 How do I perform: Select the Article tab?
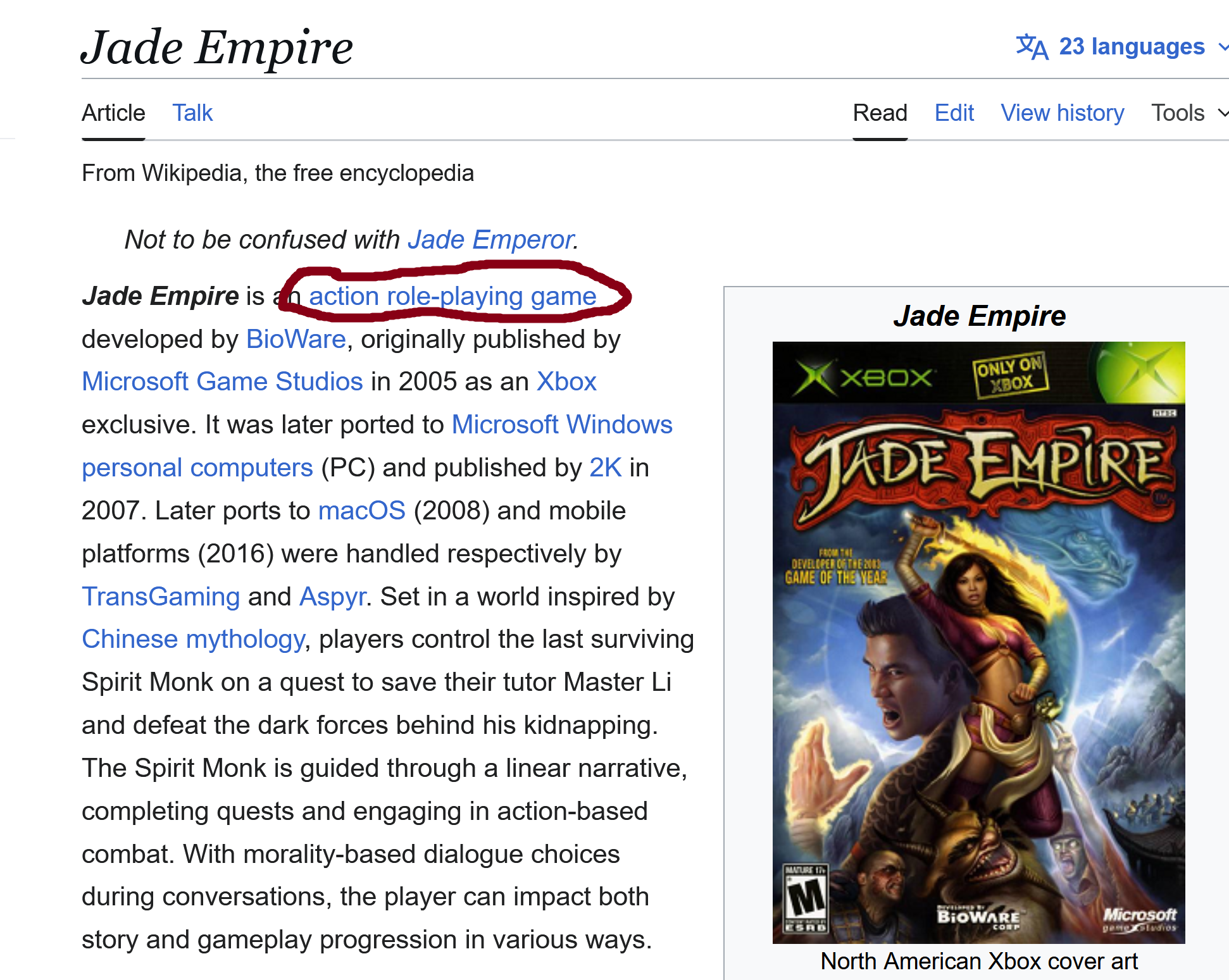pyautogui.click(x=113, y=113)
